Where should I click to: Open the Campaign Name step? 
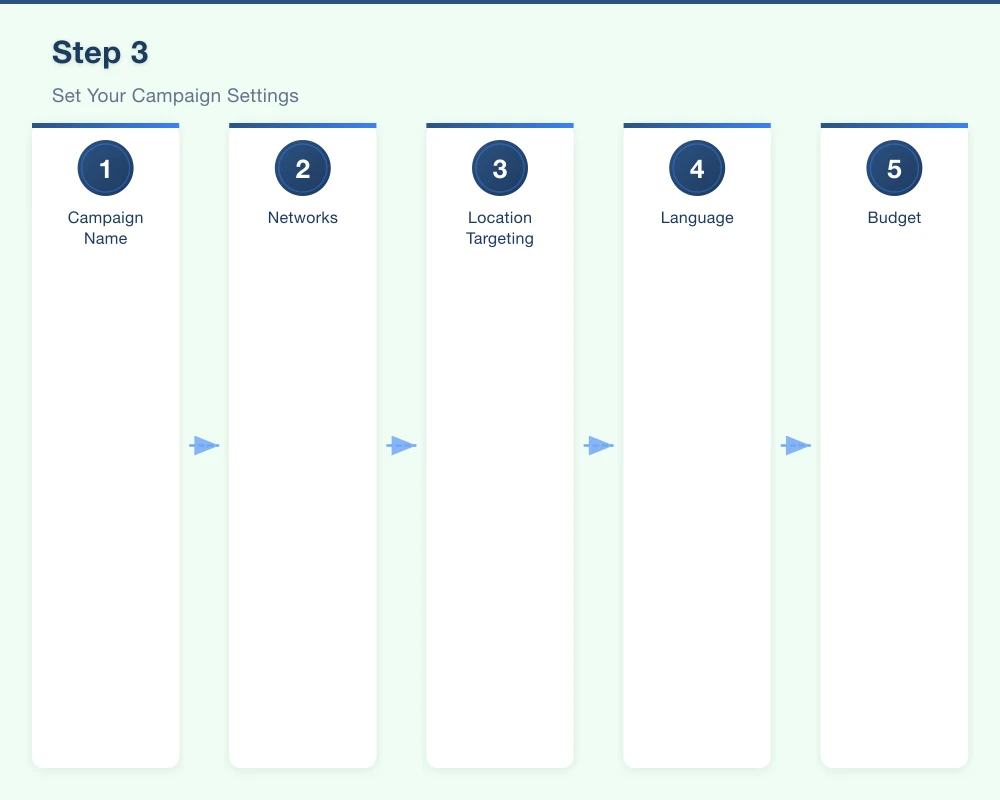pyautogui.click(x=105, y=228)
